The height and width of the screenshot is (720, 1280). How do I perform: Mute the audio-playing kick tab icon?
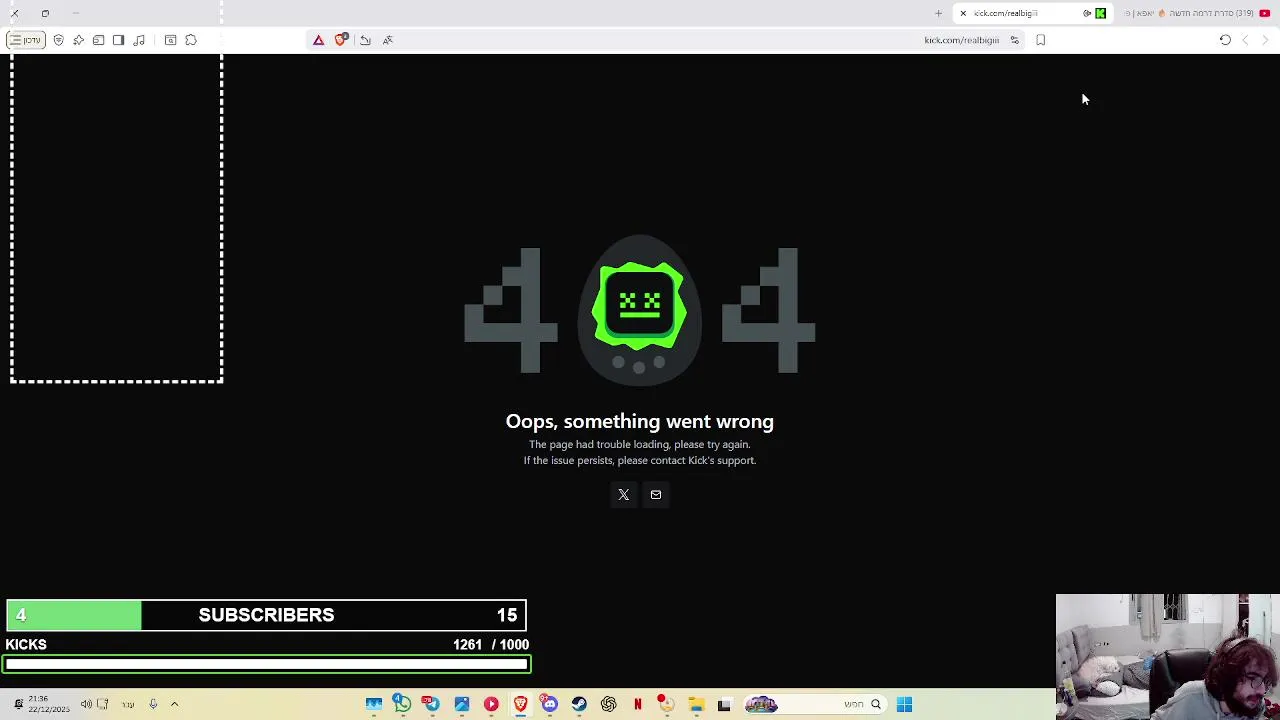(x=1087, y=13)
